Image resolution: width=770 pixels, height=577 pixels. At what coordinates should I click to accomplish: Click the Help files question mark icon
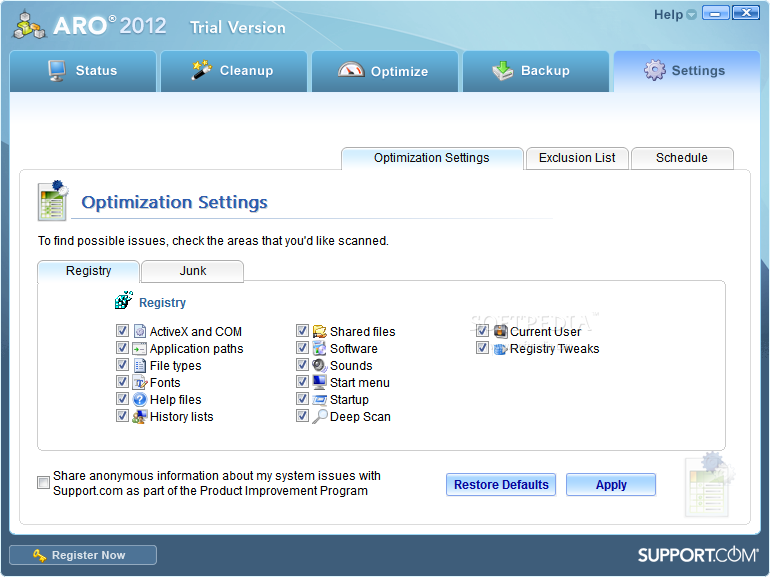pos(140,399)
